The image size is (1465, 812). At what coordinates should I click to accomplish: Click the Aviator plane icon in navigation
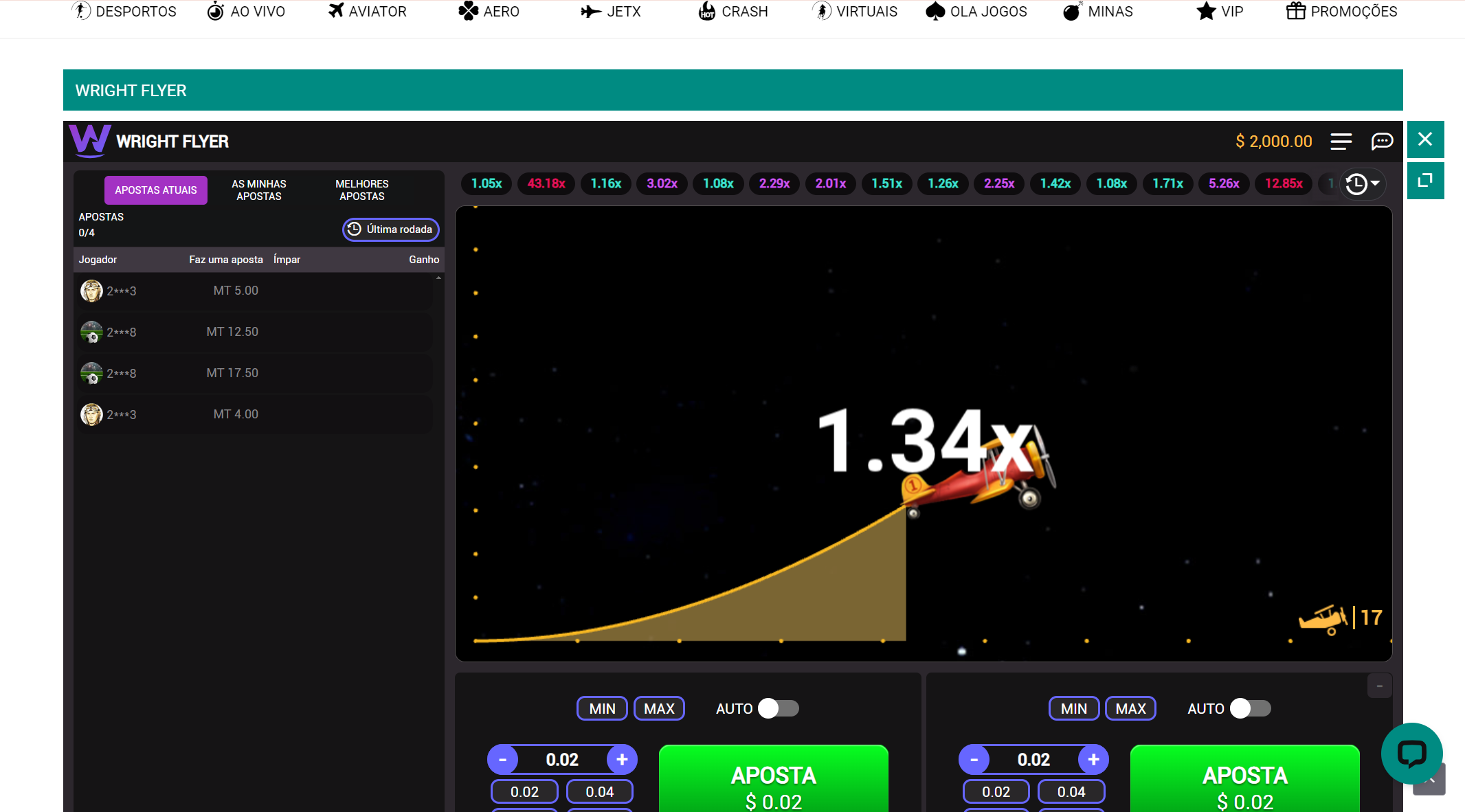335,11
